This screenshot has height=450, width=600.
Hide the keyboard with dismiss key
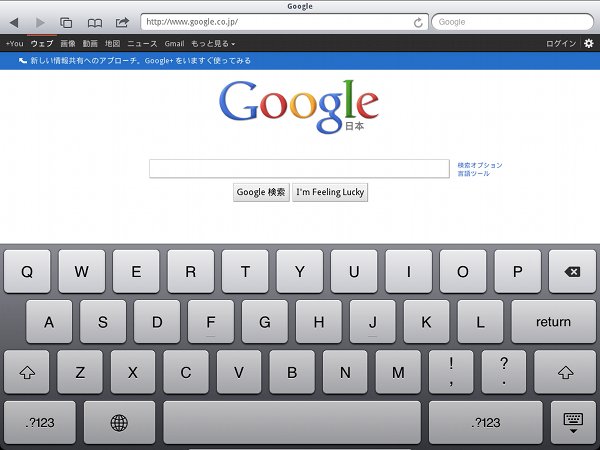tap(573, 422)
